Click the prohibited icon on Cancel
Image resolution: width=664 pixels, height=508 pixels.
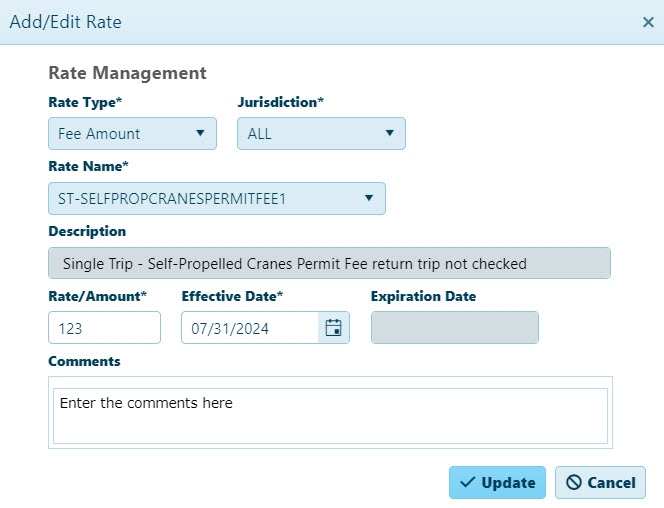pyautogui.click(x=574, y=482)
